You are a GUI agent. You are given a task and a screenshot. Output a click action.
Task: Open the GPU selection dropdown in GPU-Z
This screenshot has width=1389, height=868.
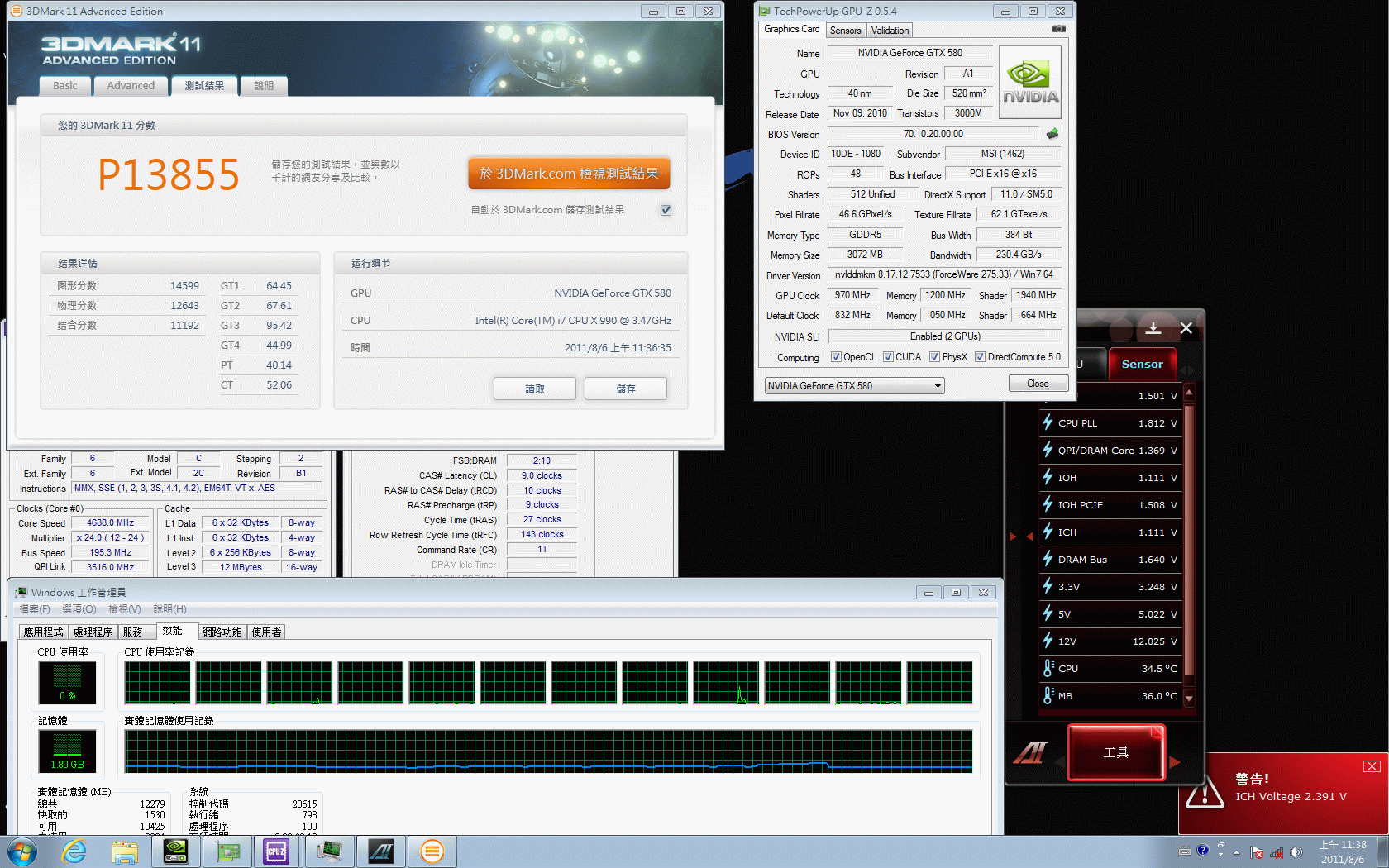tap(854, 386)
